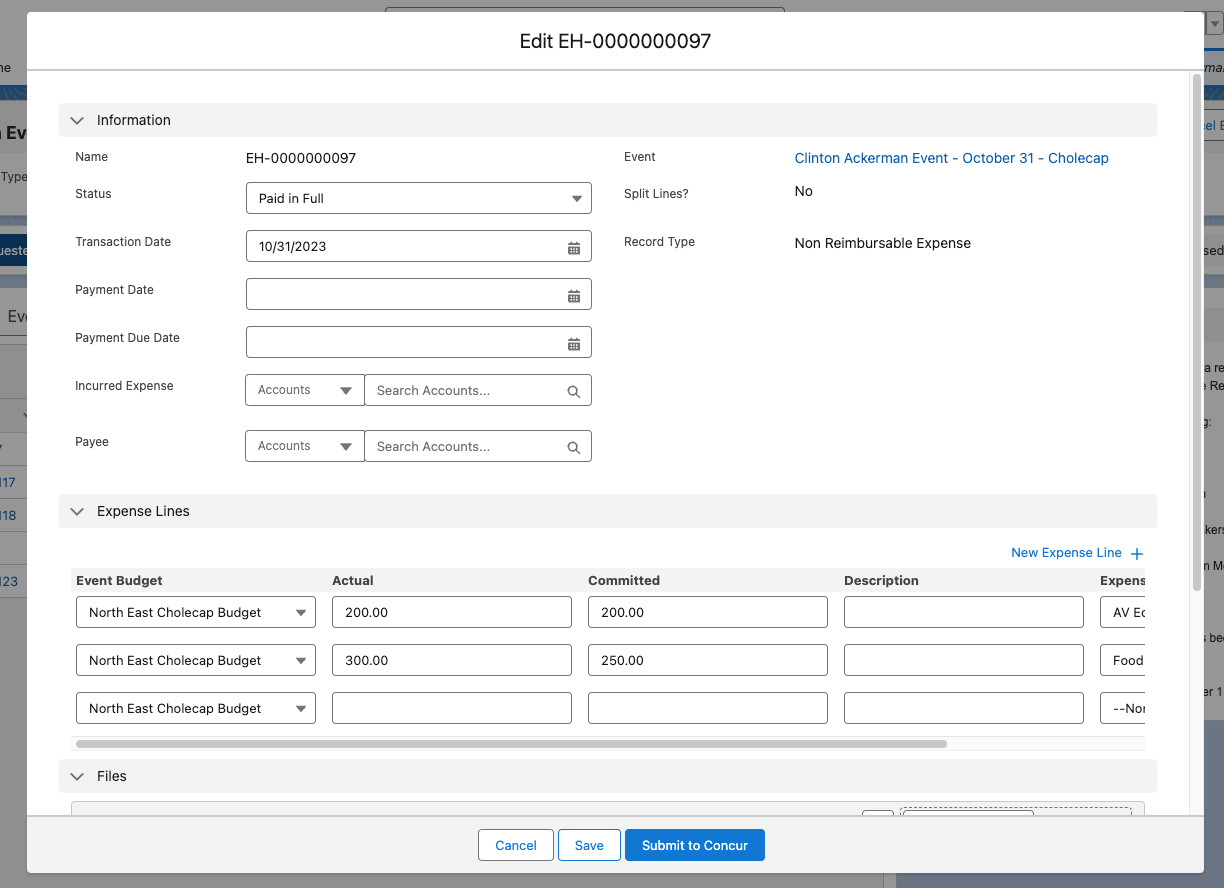Click the plus icon beside New Expense Line

point(1136,552)
